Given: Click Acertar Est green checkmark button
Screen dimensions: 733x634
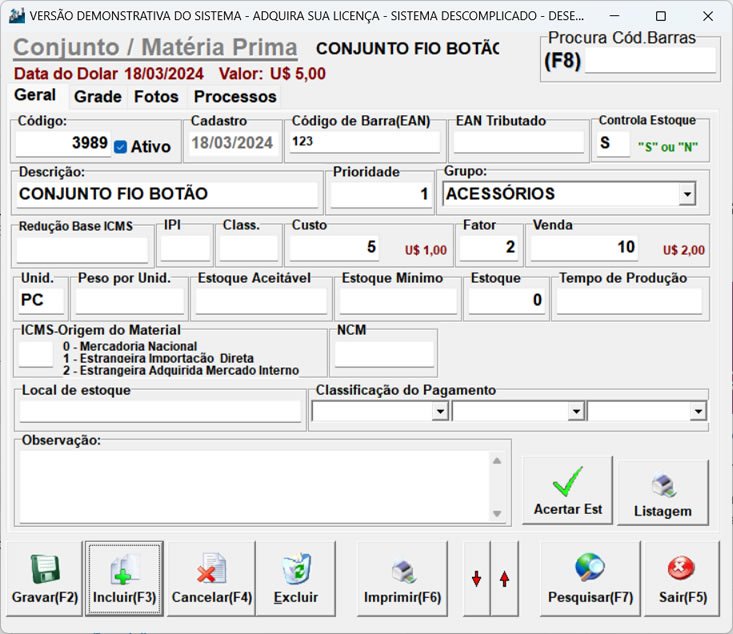Looking at the screenshot, I should (567, 490).
